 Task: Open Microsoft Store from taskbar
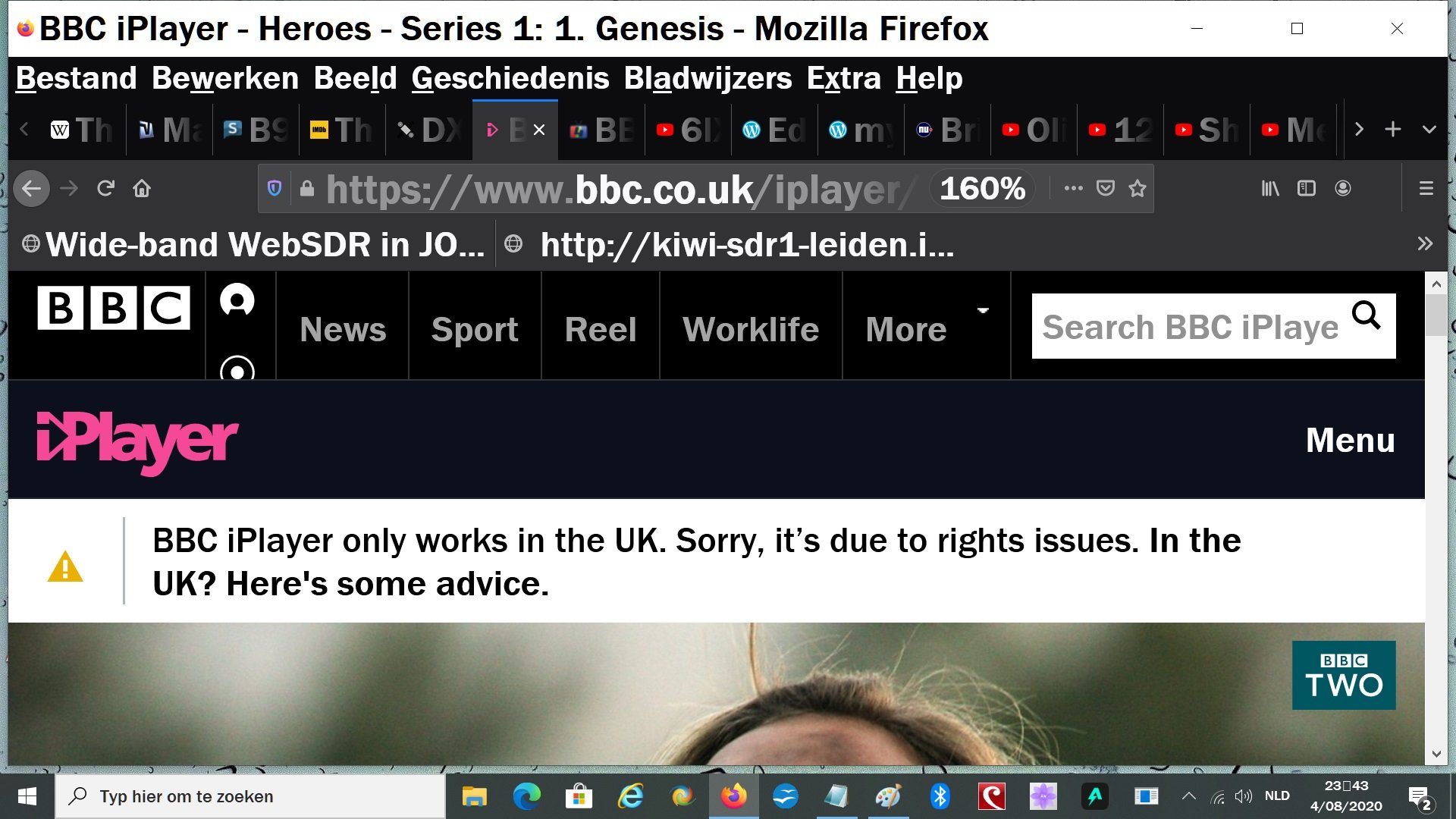[x=579, y=796]
